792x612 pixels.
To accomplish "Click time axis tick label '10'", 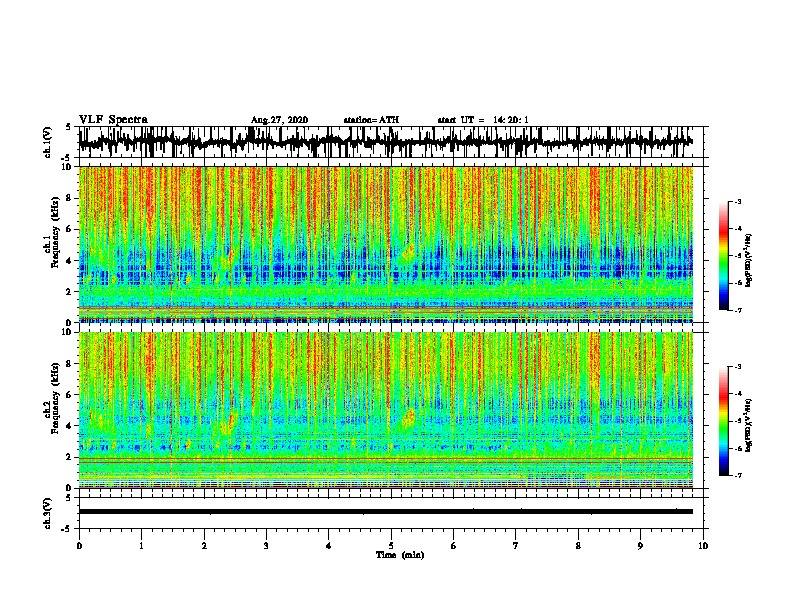I will click(x=703, y=546).
